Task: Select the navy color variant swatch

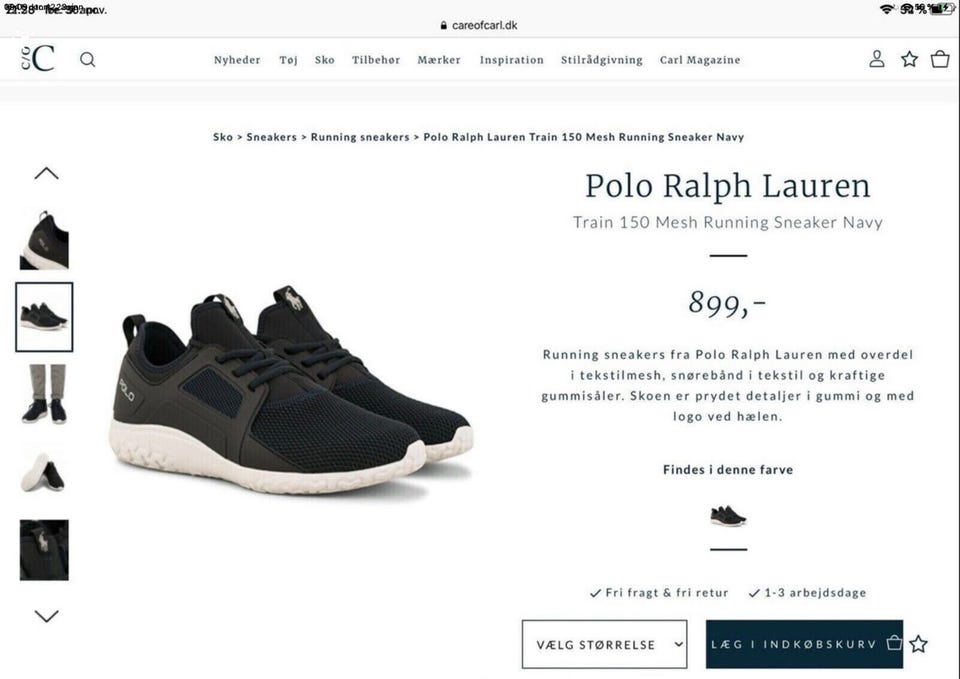Action: pos(727,516)
